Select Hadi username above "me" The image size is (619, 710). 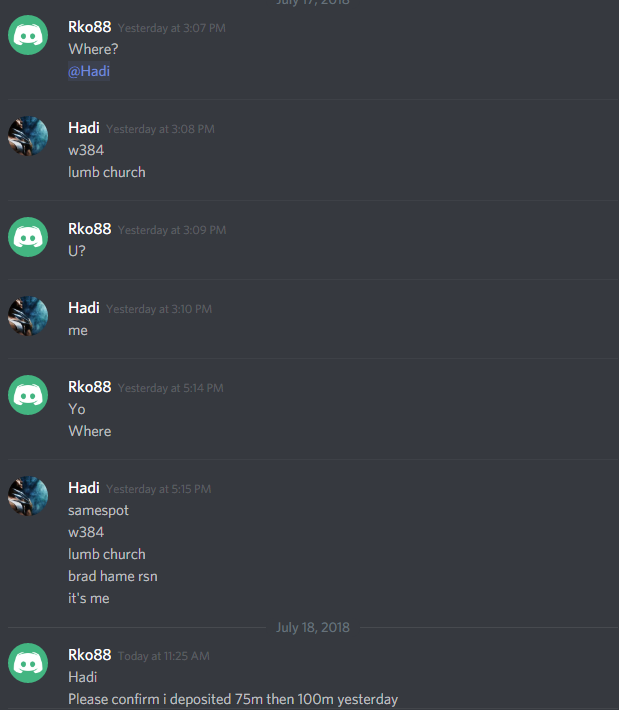click(x=84, y=308)
